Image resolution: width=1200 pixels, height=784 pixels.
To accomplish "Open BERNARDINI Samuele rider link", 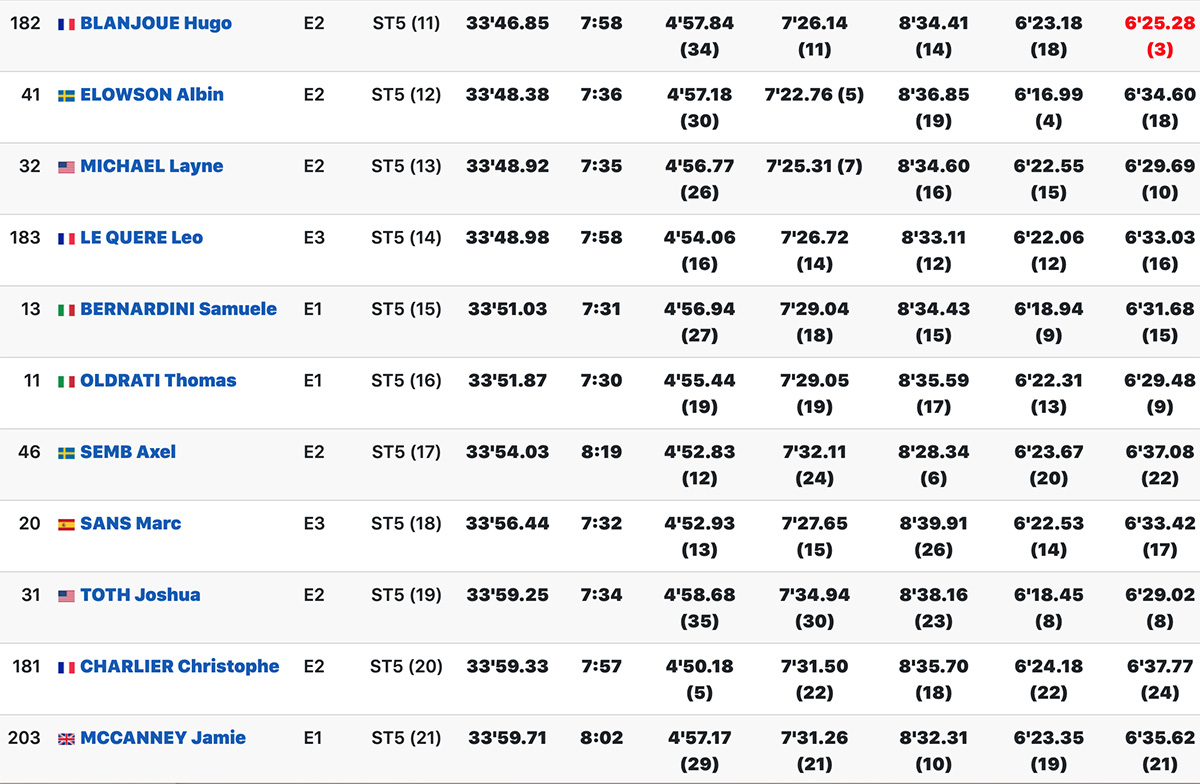I will pos(179,309).
